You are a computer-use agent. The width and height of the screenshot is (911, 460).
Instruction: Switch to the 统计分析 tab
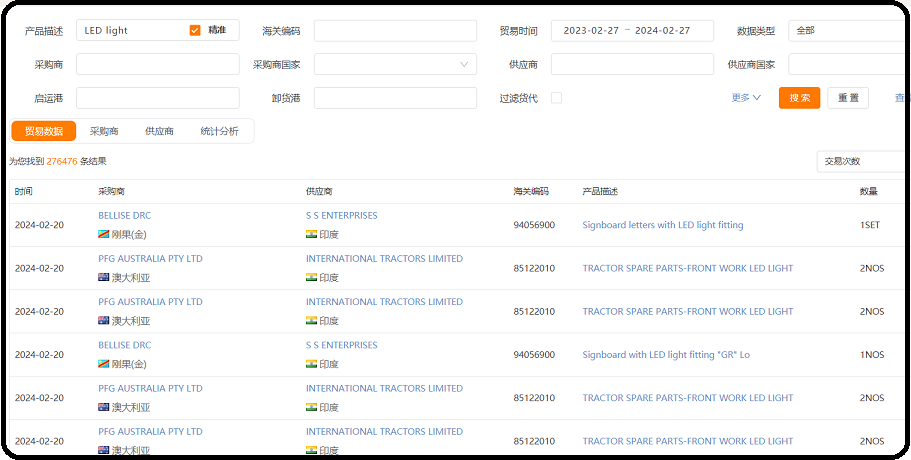coord(219,131)
